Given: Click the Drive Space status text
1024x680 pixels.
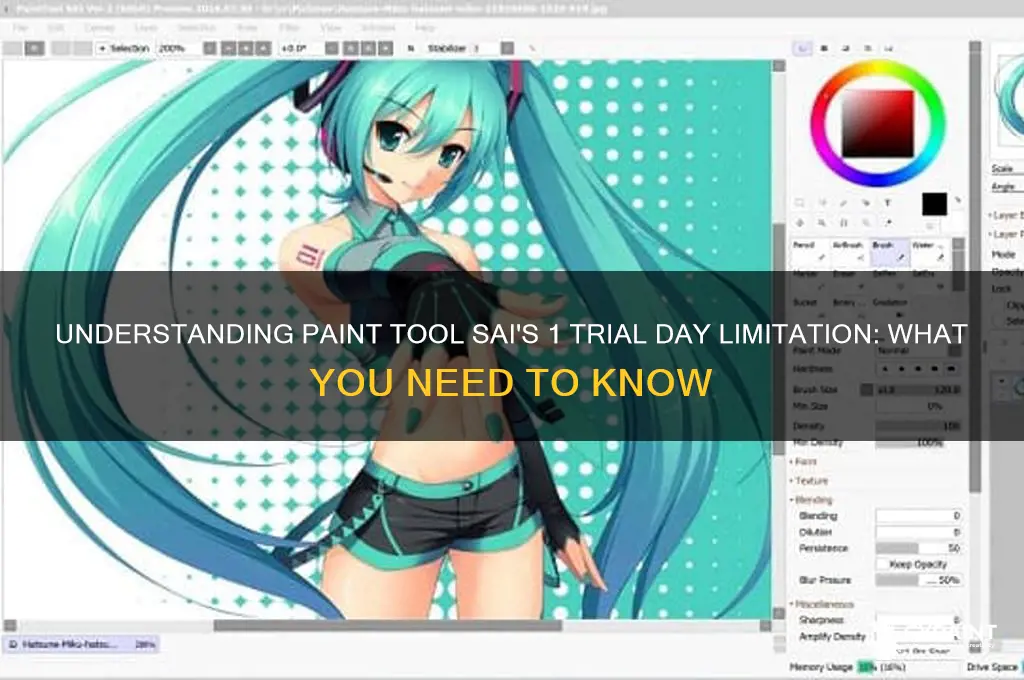Looking at the screenshot, I should point(992,668).
